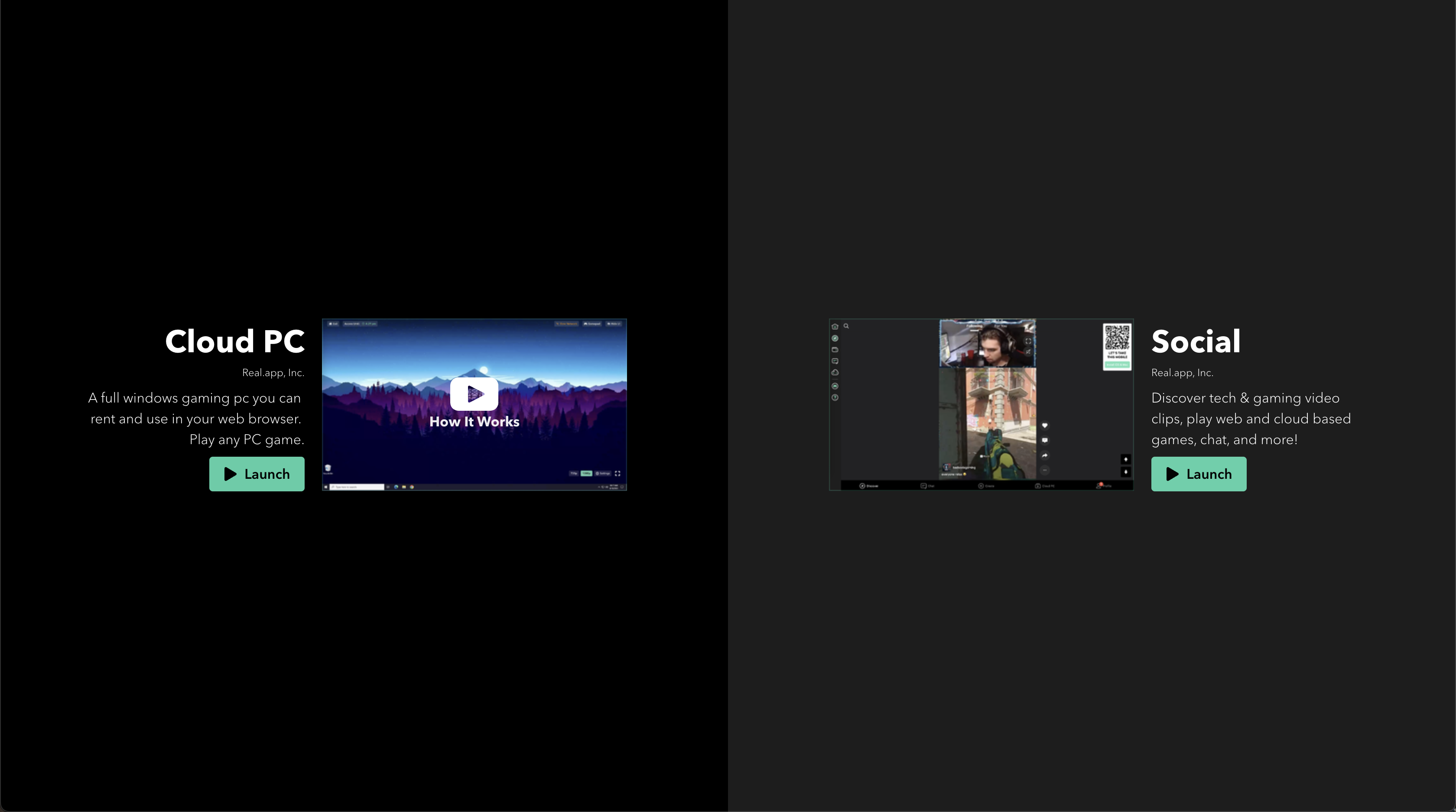Click the Windows search box in preview
Screen dimensions: 1456x812
pyautogui.click(x=357, y=487)
